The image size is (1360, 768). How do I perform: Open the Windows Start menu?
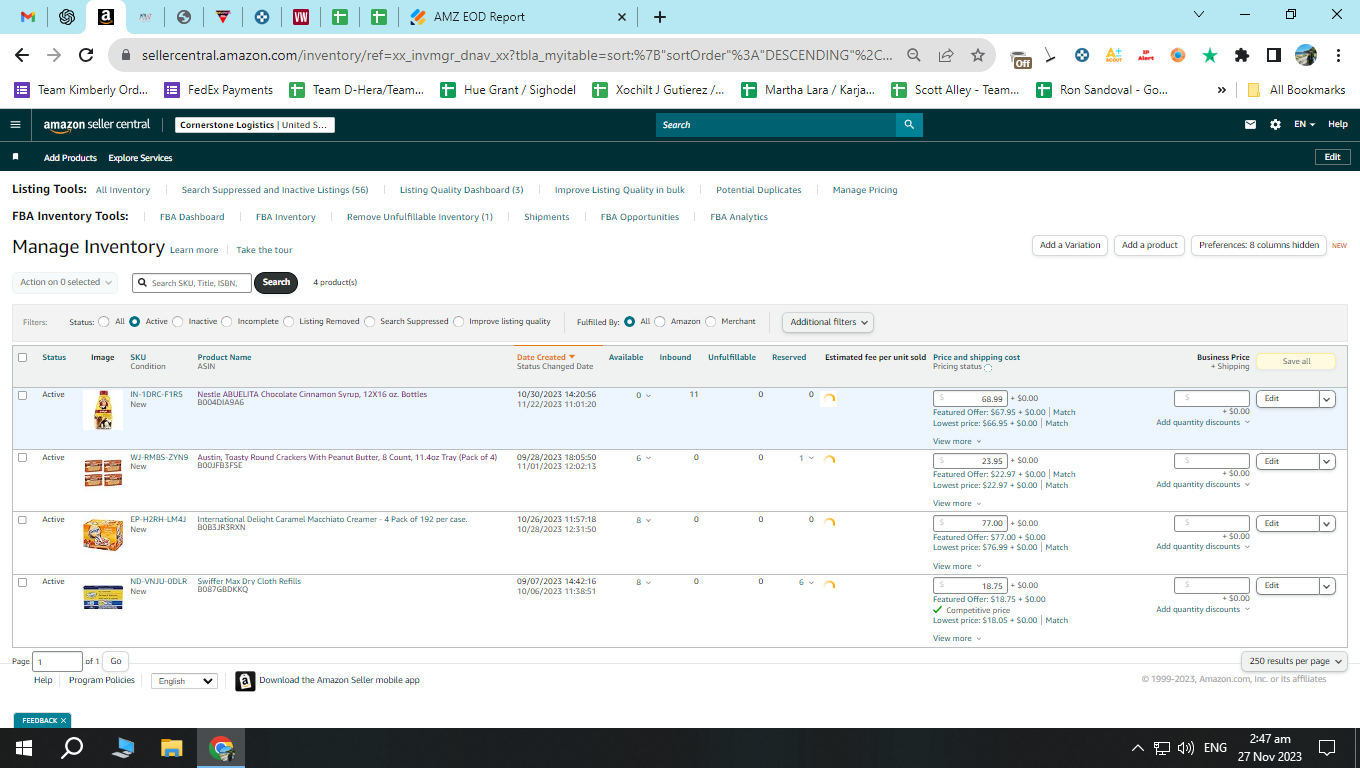point(24,748)
